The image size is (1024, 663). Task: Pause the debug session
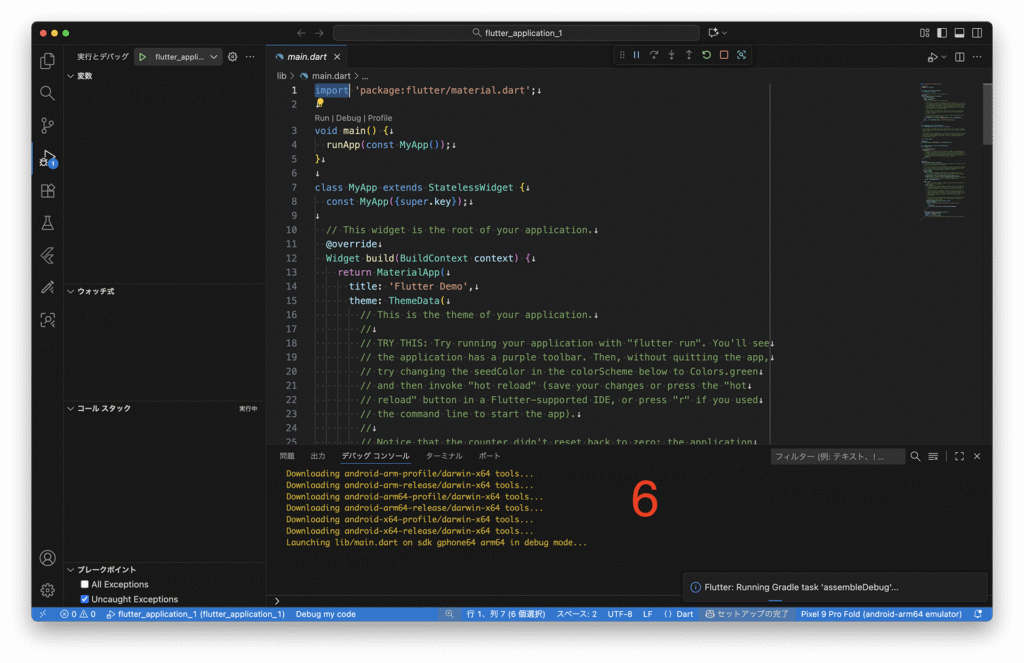point(636,55)
